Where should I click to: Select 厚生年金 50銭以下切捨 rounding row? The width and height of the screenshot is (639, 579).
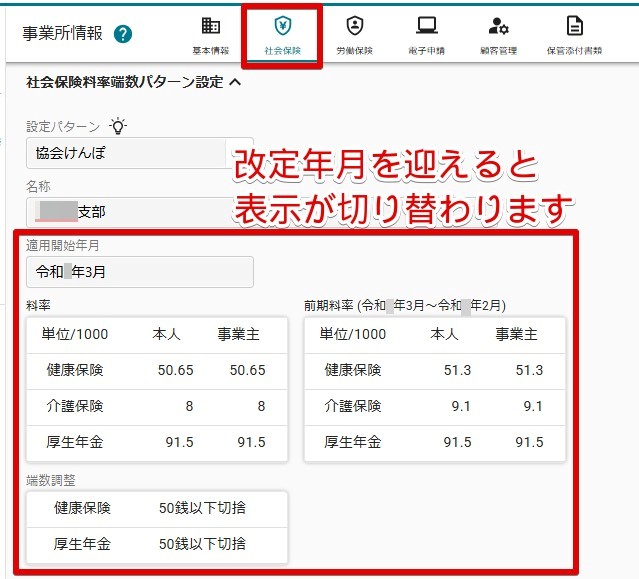(x=157, y=545)
